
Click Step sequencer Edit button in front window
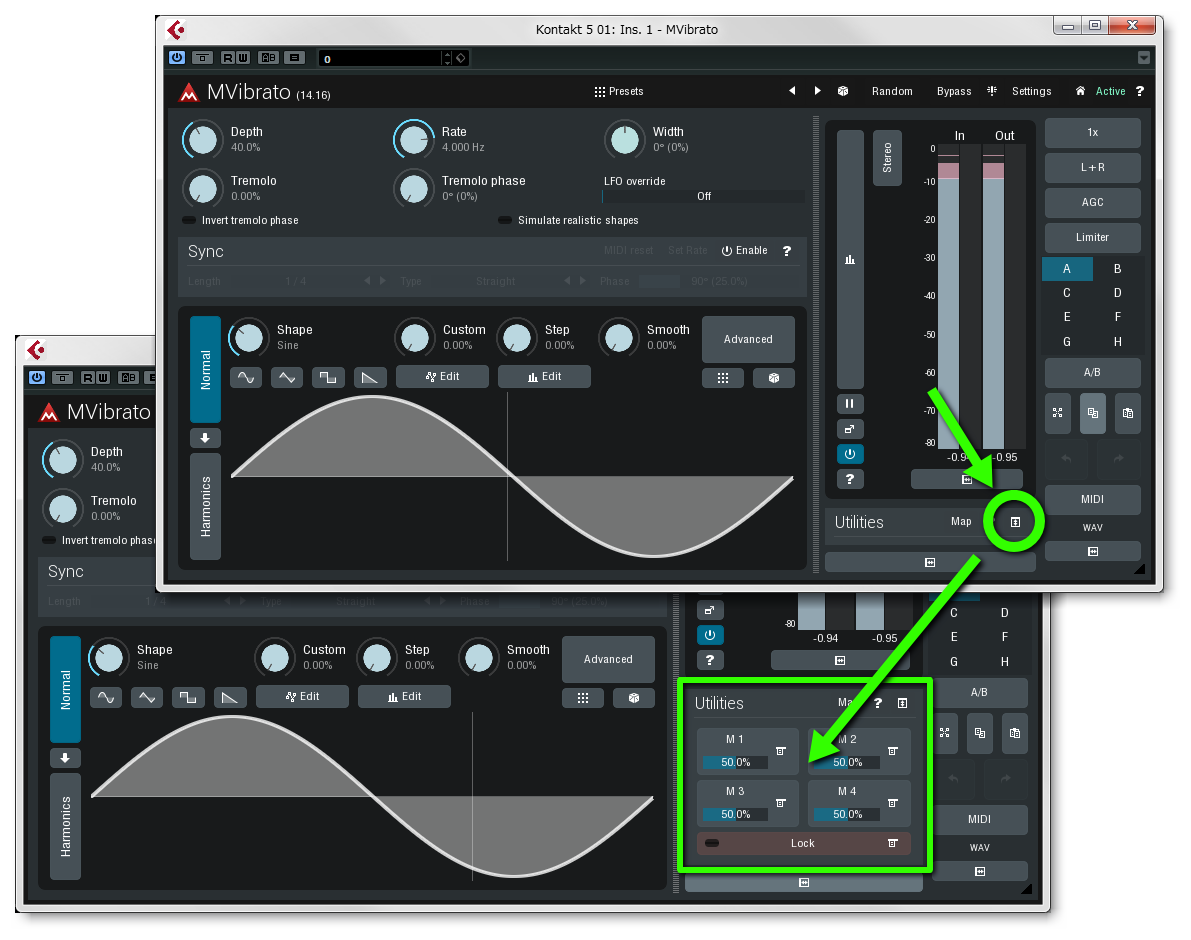coord(544,377)
